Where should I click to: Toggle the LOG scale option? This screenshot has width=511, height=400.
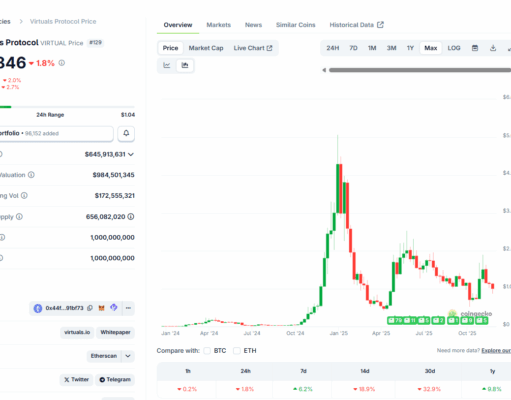tap(454, 48)
